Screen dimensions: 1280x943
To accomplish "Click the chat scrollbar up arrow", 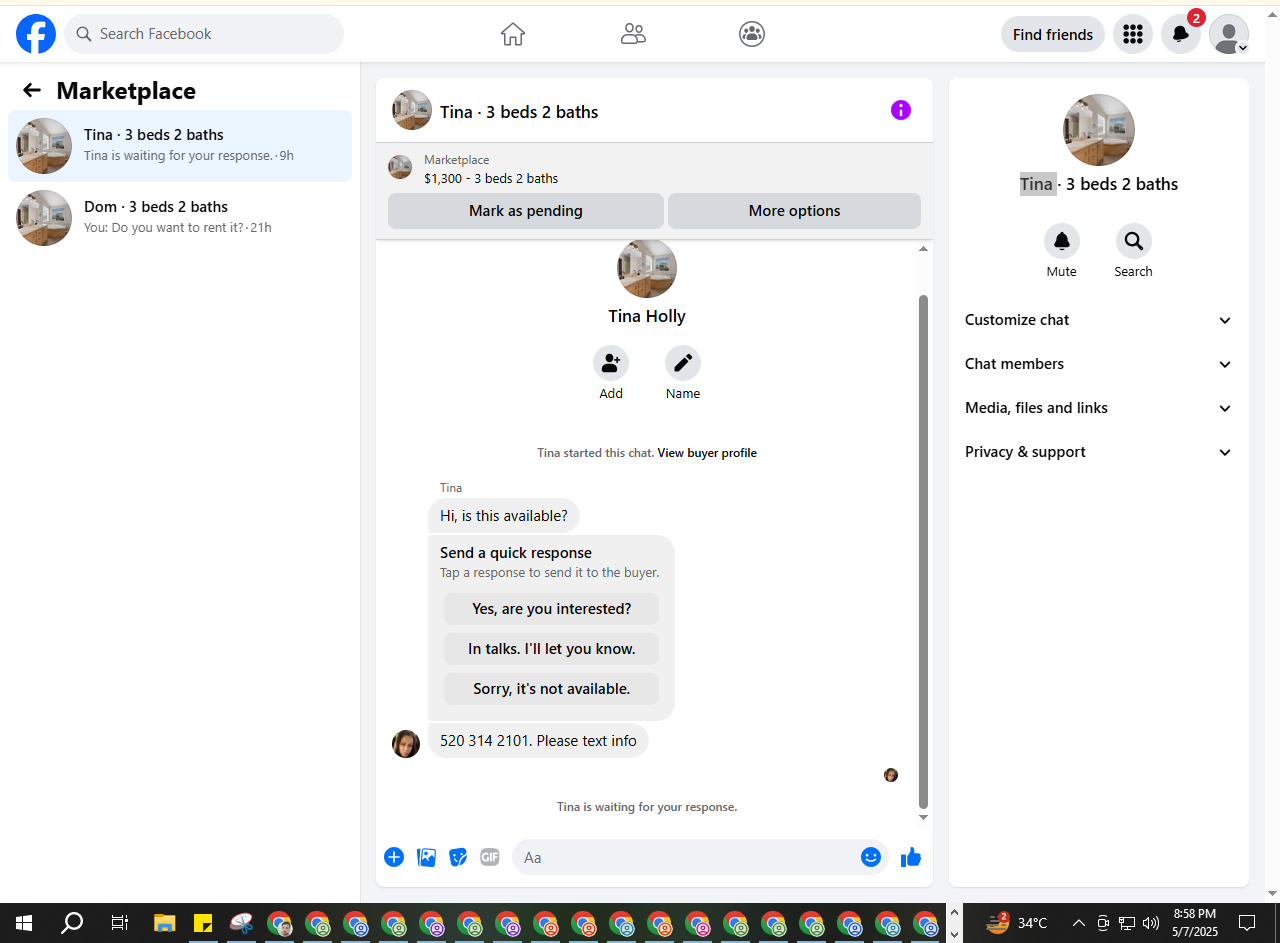I will click(x=924, y=249).
